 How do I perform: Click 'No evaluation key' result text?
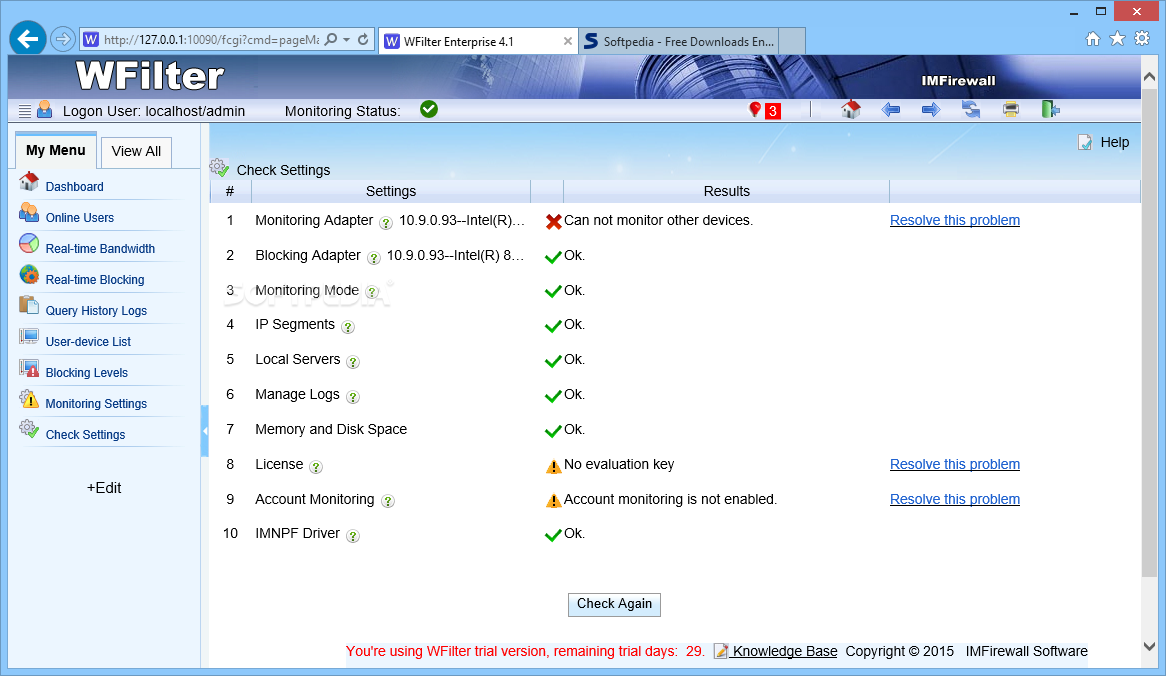point(619,464)
